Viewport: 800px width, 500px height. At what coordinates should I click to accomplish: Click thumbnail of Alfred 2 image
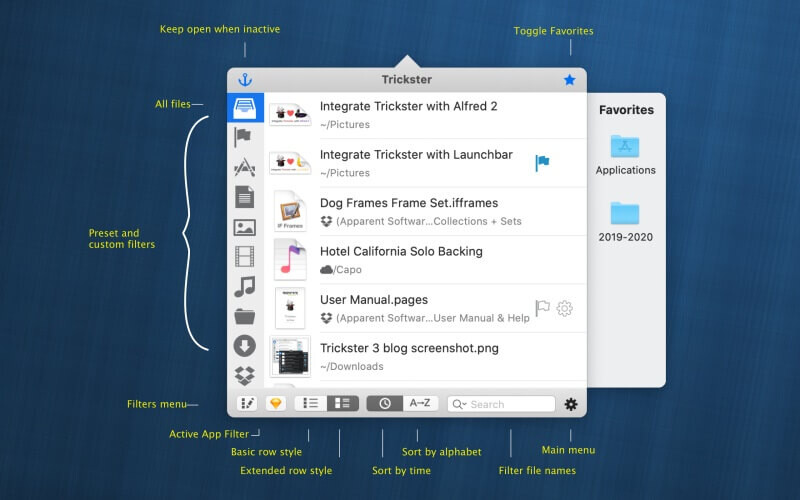(x=290, y=114)
